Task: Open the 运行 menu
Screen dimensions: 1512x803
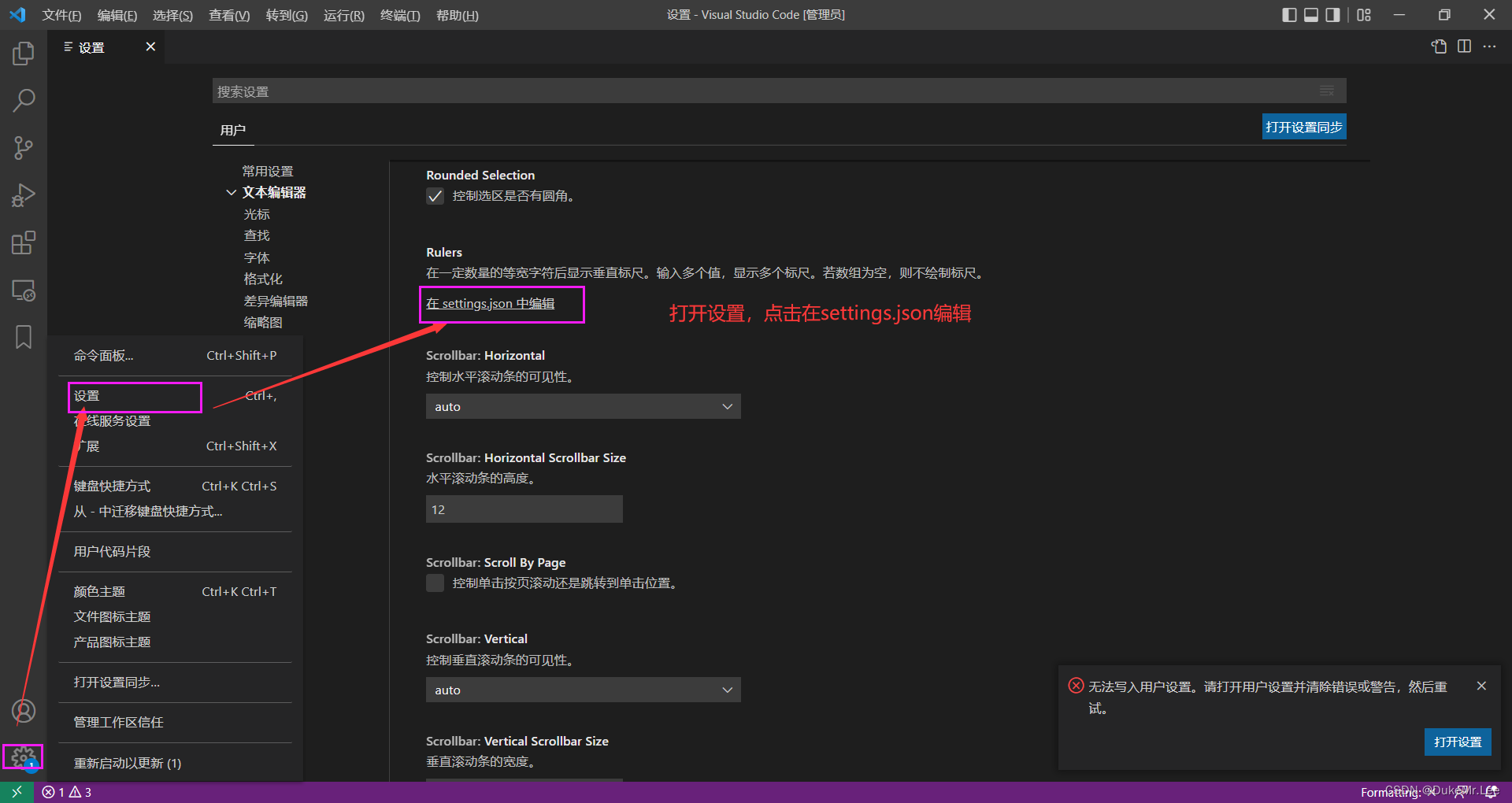Action: click(344, 15)
